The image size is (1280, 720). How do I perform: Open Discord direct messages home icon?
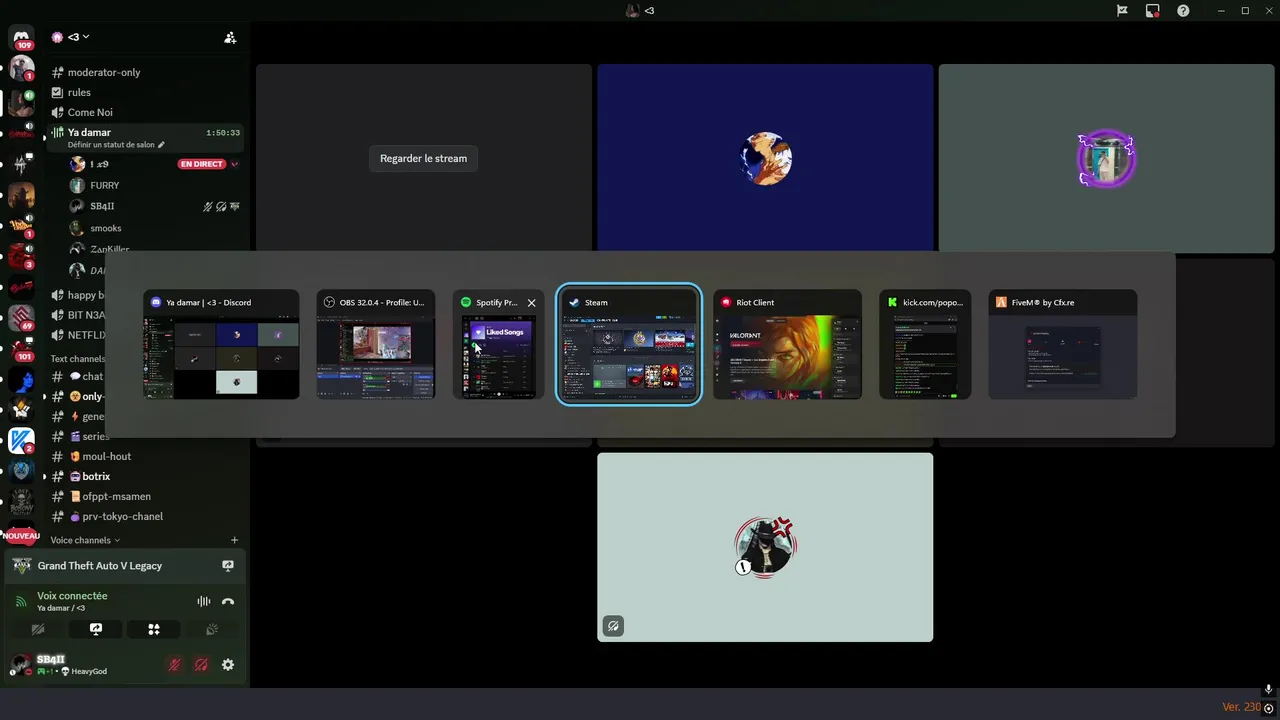click(x=21, y=38)
